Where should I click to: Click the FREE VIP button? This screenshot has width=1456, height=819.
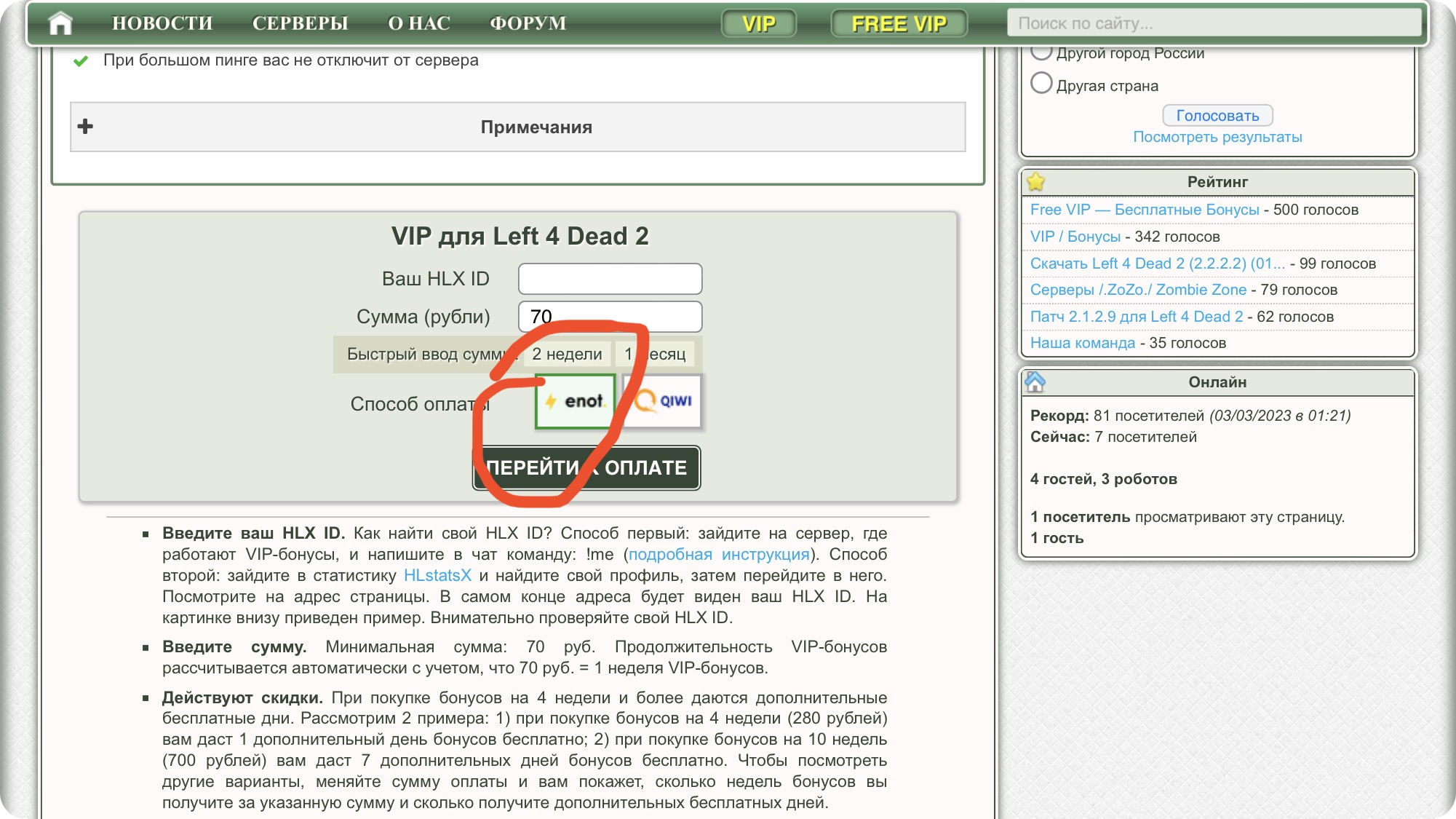(899, 23)
